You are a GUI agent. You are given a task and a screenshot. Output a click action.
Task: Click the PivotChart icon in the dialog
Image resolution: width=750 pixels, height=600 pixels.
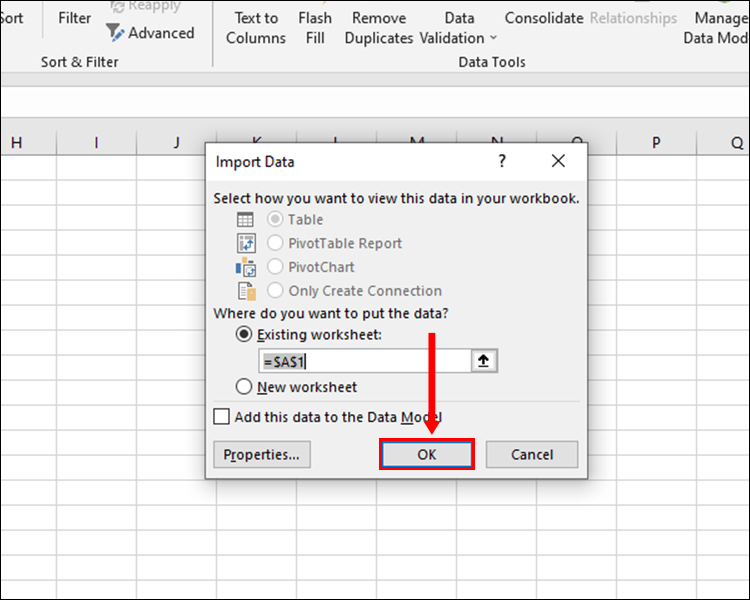tap(246, 267)
